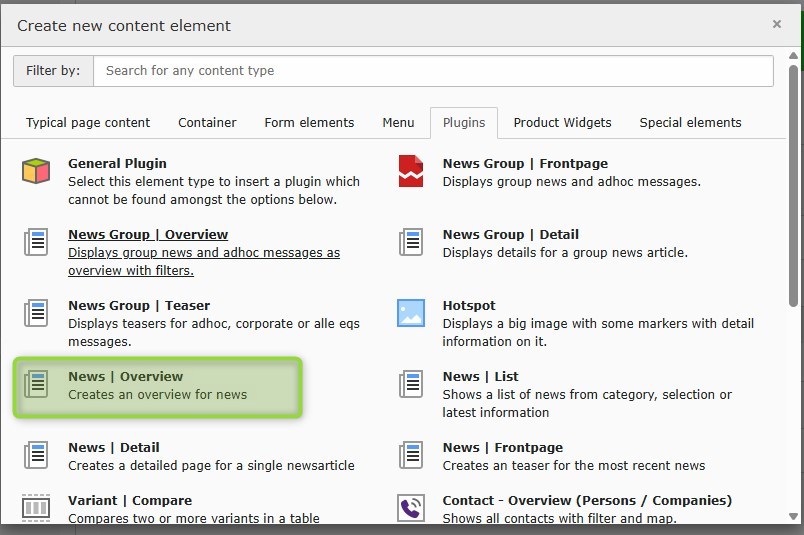This screenshot has width=804, height=535.
Task: Click the General Plugin cube icon
Action: pos(36,171)
